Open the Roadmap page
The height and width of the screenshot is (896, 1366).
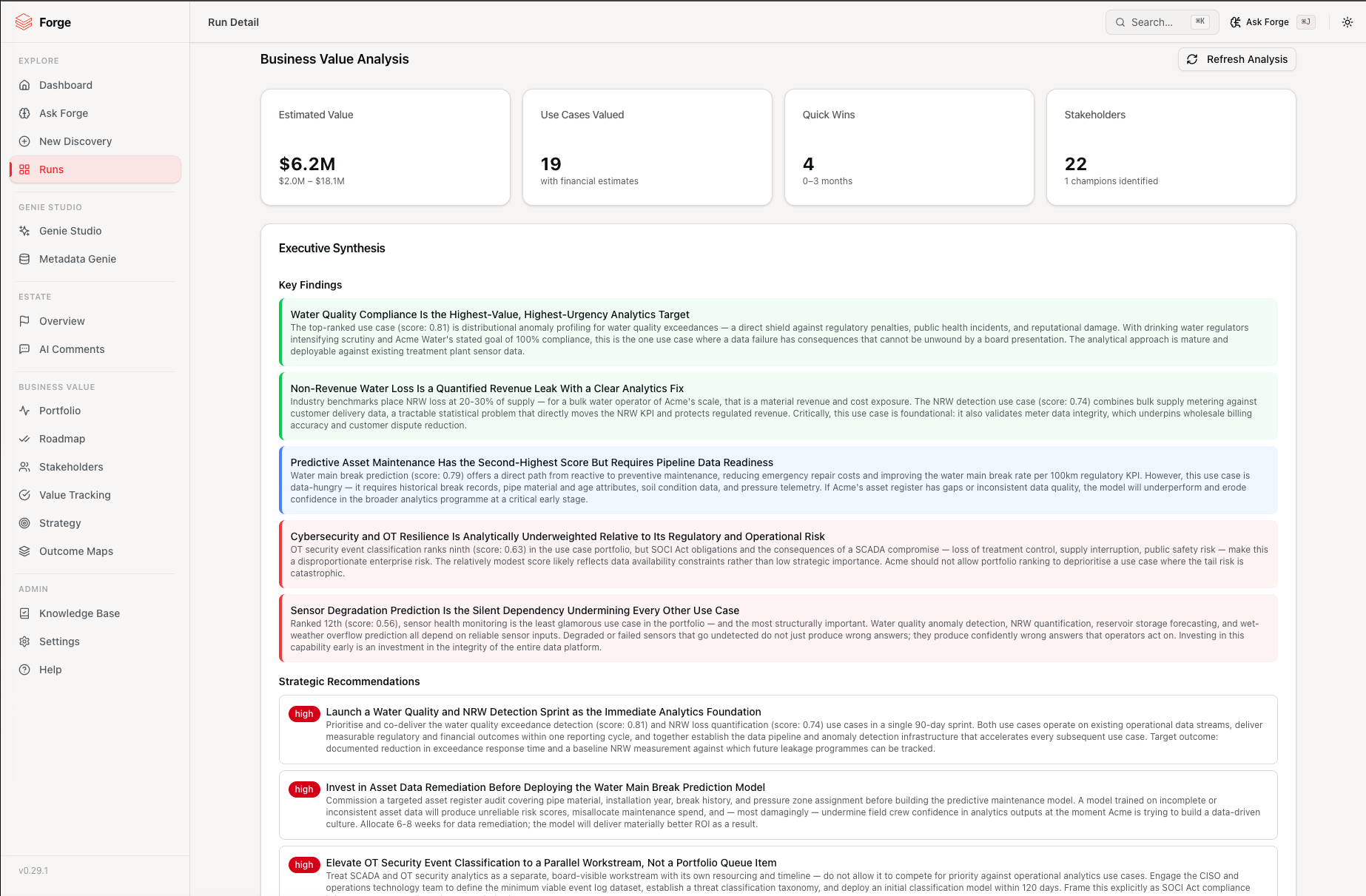coord(95,439)
